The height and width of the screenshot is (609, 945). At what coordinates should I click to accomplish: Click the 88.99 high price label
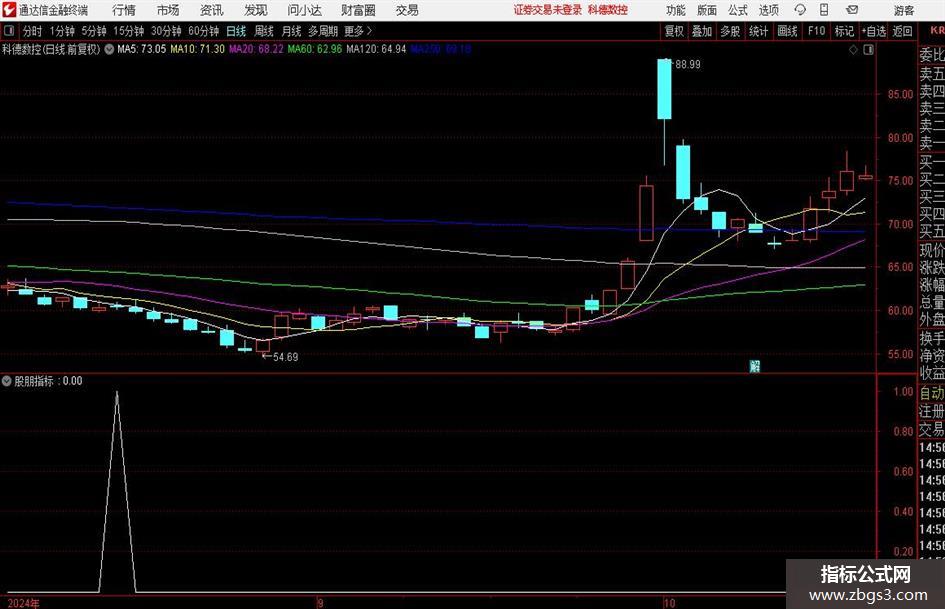(x=688, y=65)
